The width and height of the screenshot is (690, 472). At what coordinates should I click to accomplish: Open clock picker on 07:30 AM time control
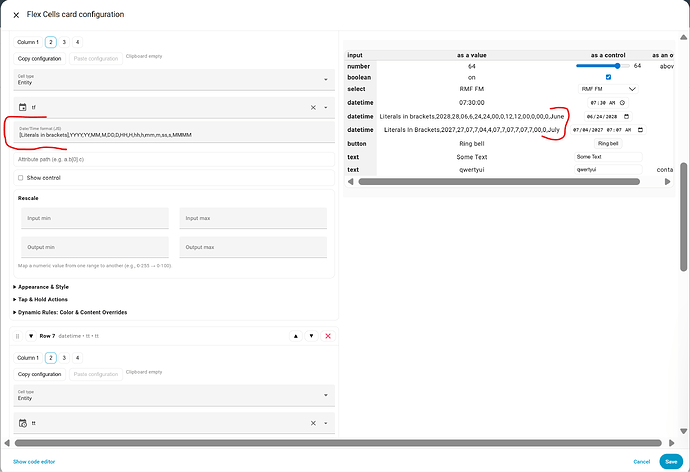pyautogui.click(x=622, y=103)
